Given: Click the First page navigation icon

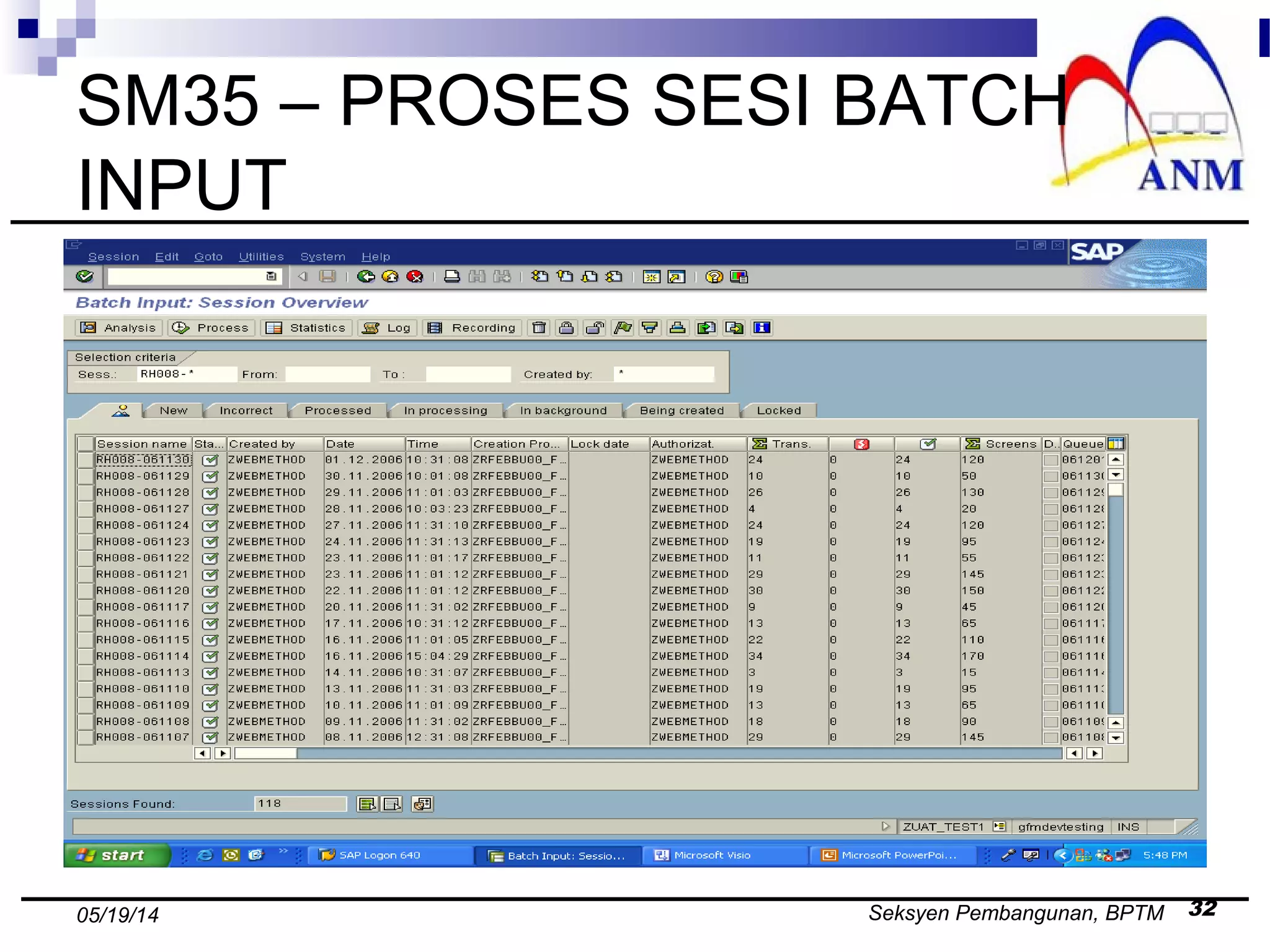Looking at the screenshot, I should (x=540, y=276).
